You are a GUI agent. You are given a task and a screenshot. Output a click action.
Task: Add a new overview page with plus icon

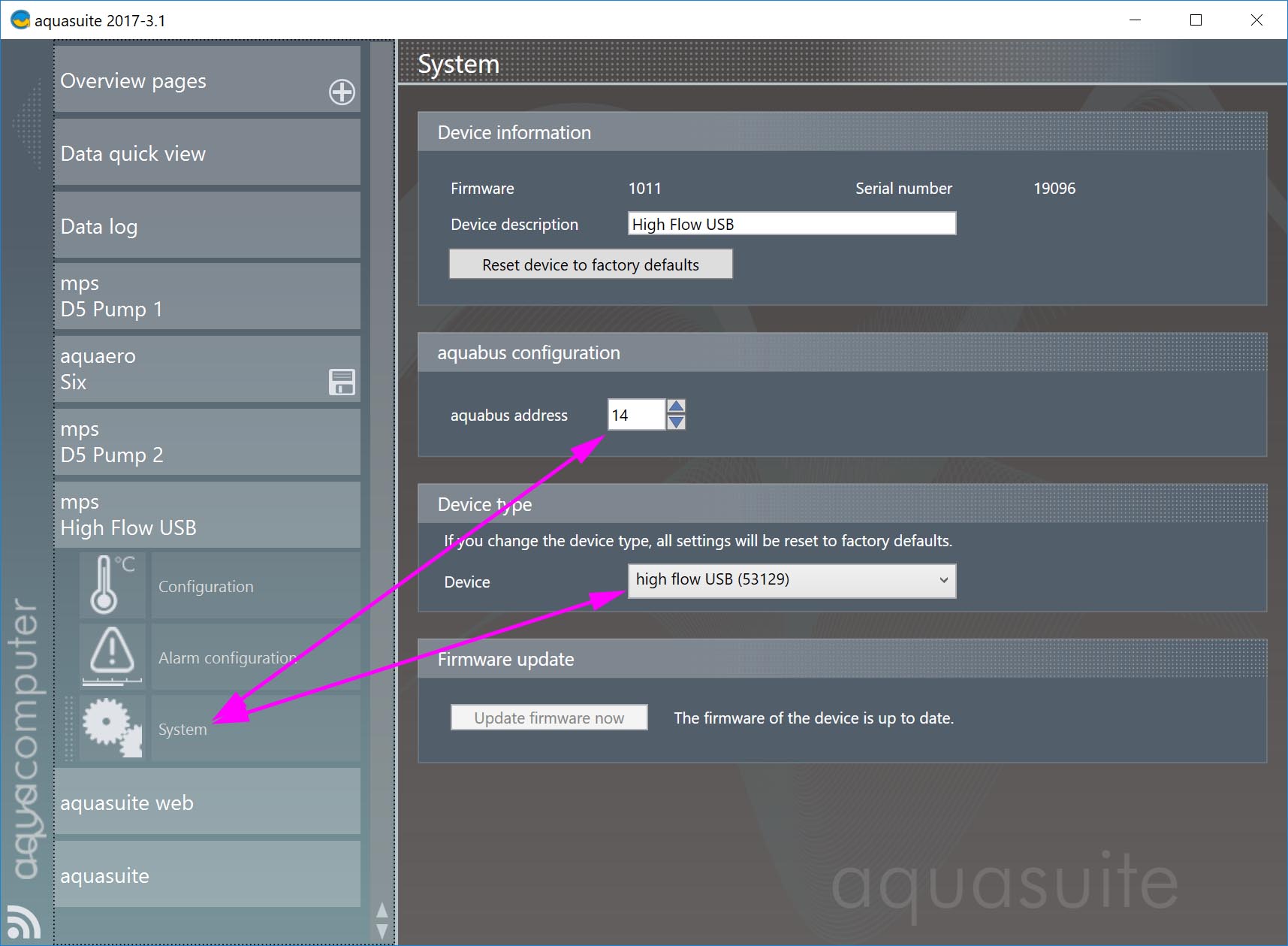pos(342,92)
